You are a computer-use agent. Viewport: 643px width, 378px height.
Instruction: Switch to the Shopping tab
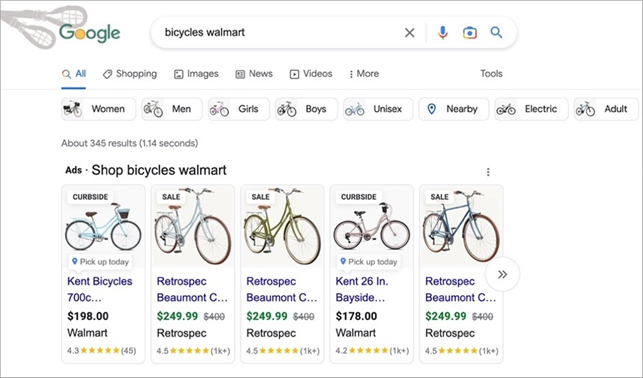click(x=130, y=74)
